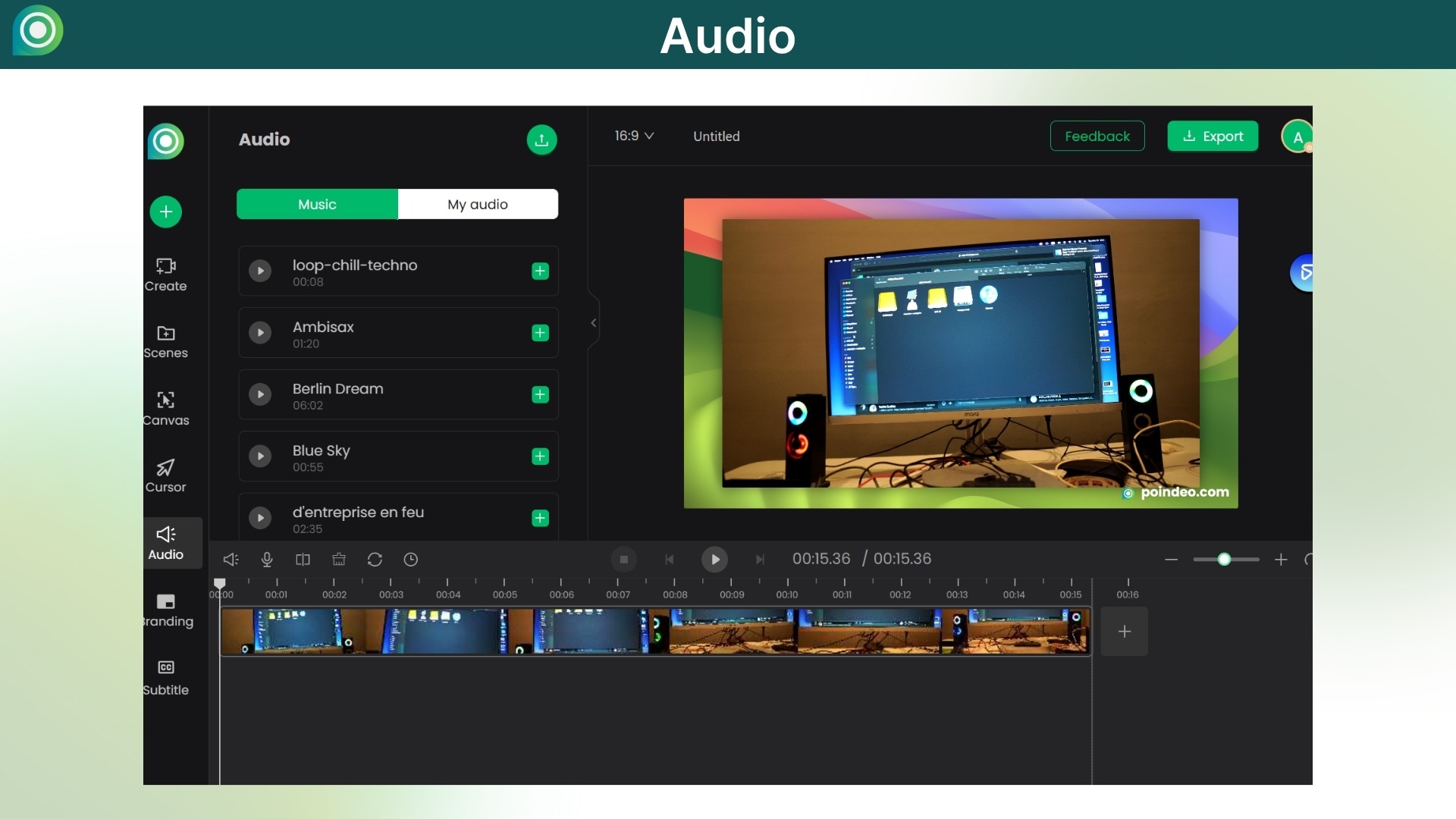Delete the clip with the trash icon

point(339,559)
